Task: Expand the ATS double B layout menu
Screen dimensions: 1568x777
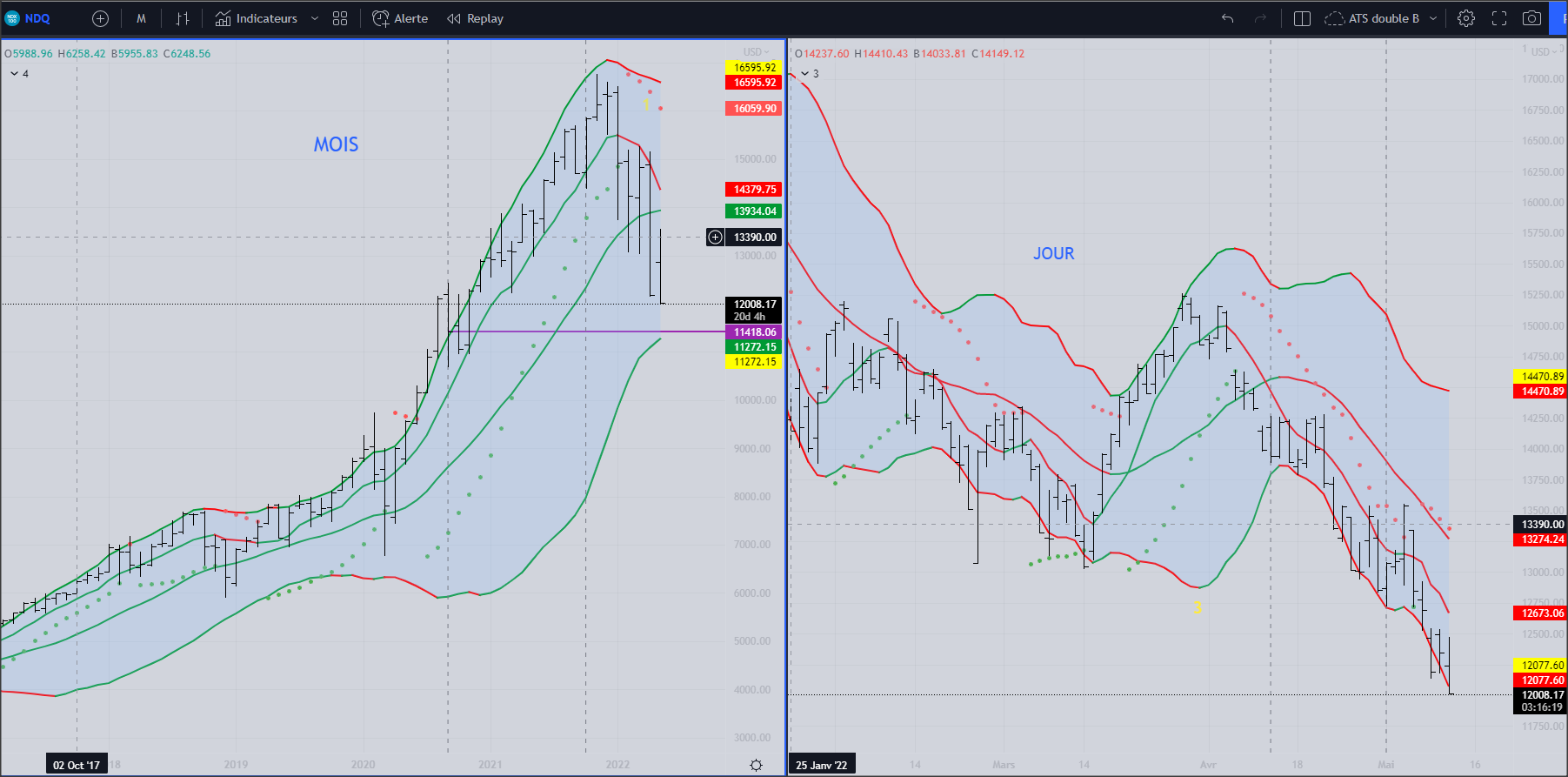Action: 1433,18
